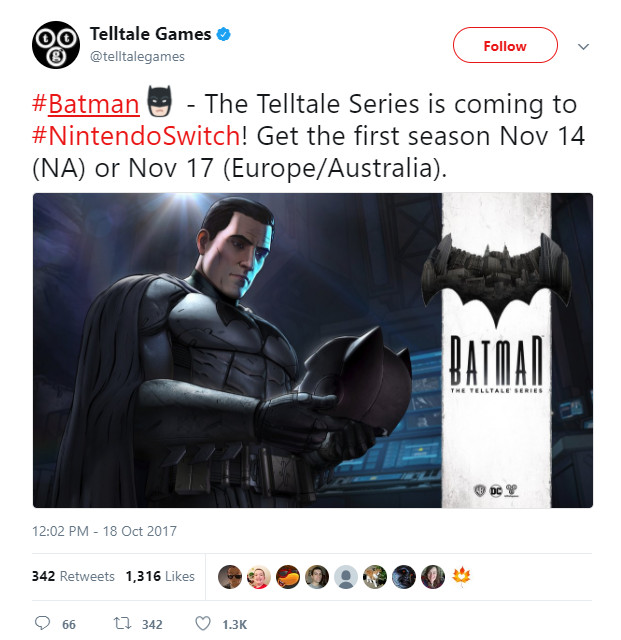The height and width of the screenshot is (640, 621).
Task: Like the tweet with heart icon
Action: (203, 623)
